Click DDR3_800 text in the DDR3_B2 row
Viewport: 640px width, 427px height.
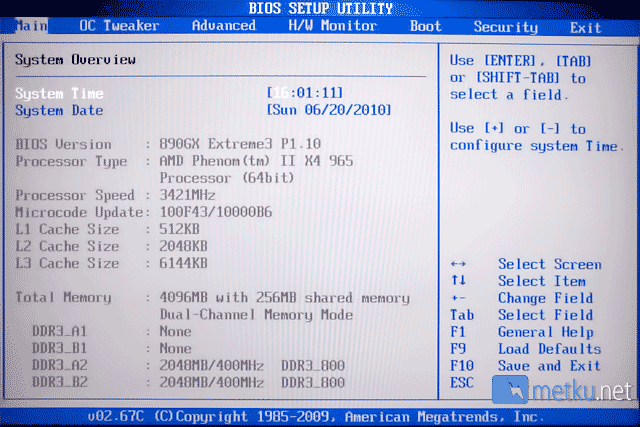click(313, 383)
